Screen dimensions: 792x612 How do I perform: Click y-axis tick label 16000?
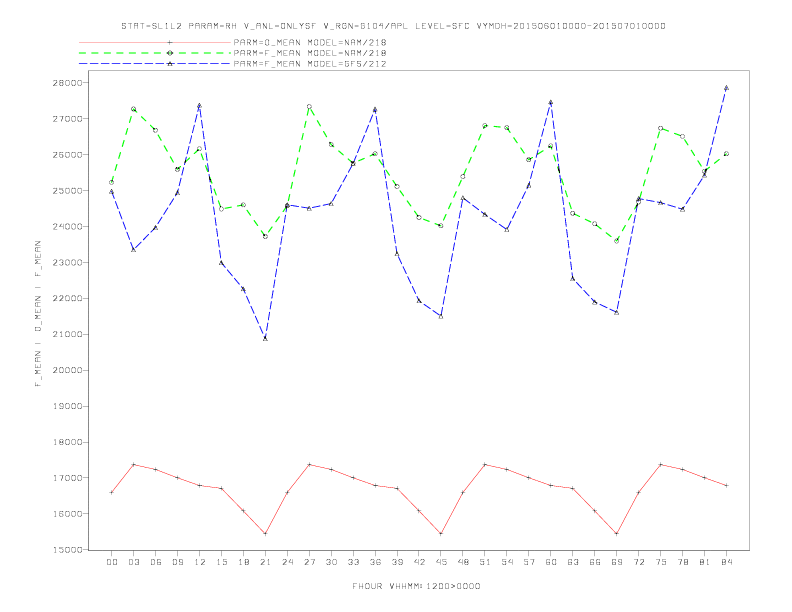(x=68, y=514)
